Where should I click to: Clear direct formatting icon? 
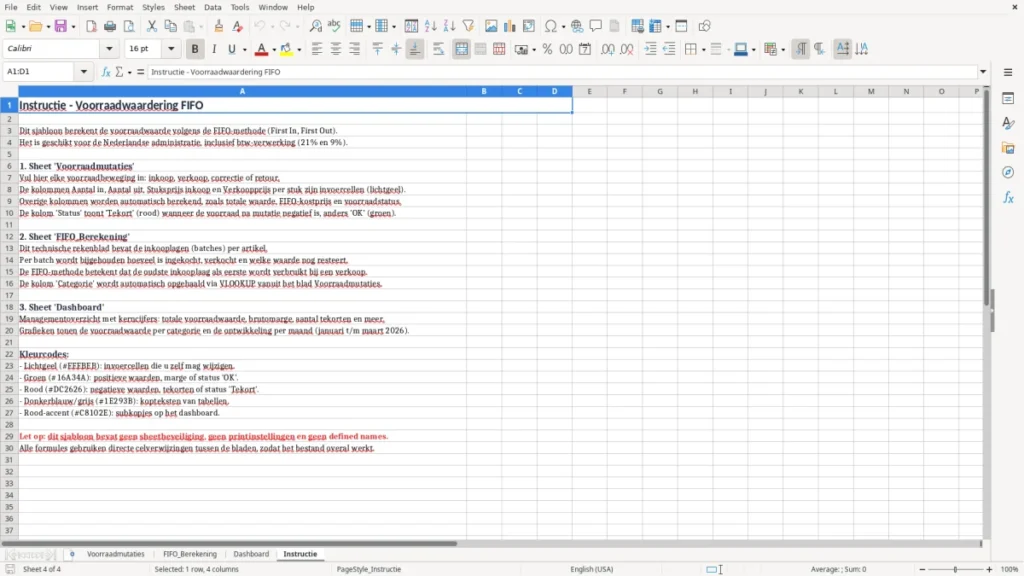point(238,26)
